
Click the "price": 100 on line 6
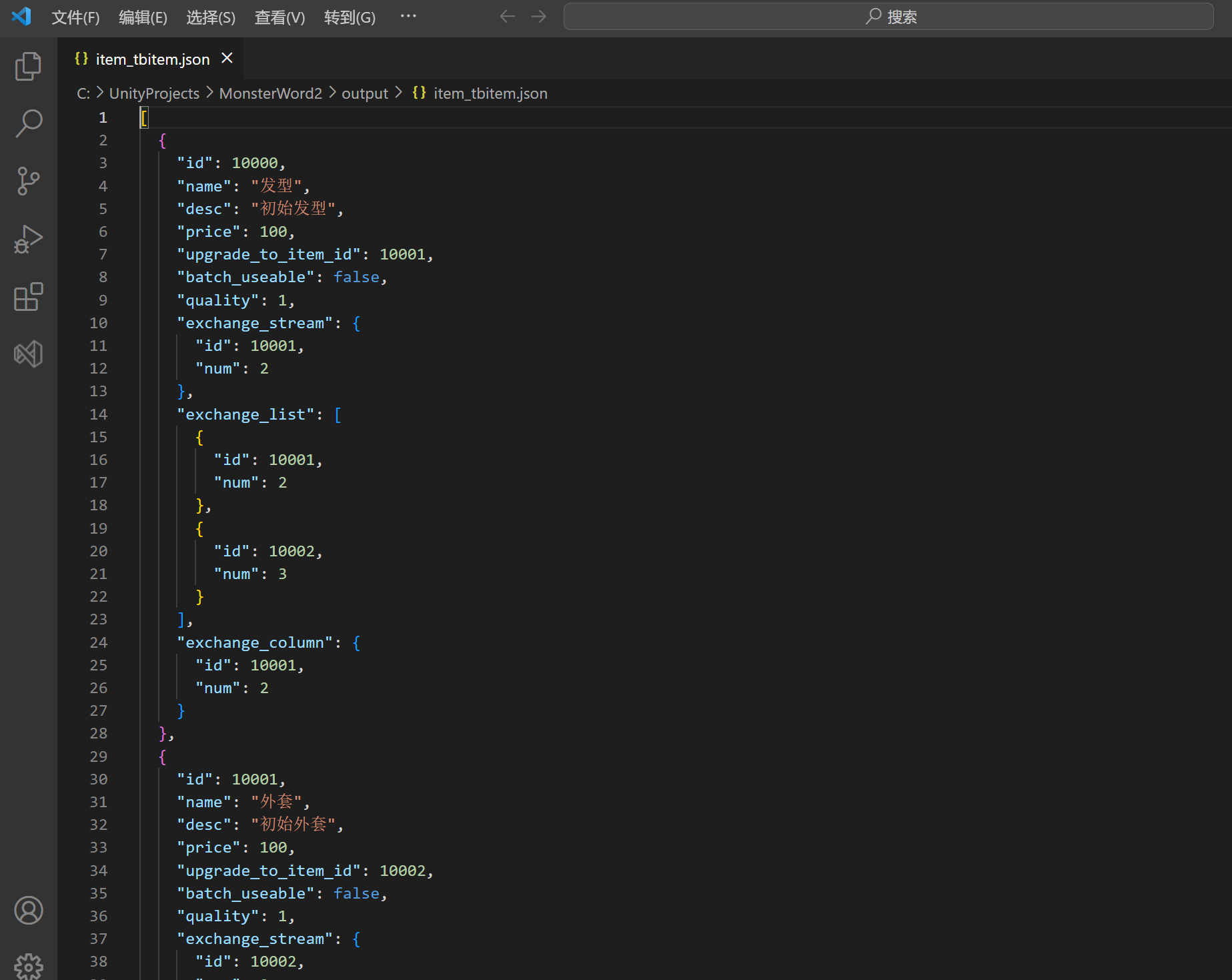pos(235,231)
